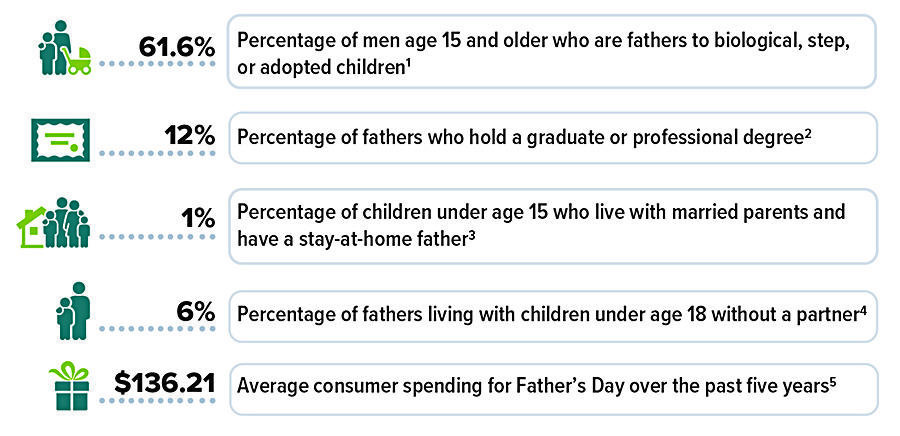Open the stay-at-home father description box
Screen dimensions: 900x436
click(552, 225)
